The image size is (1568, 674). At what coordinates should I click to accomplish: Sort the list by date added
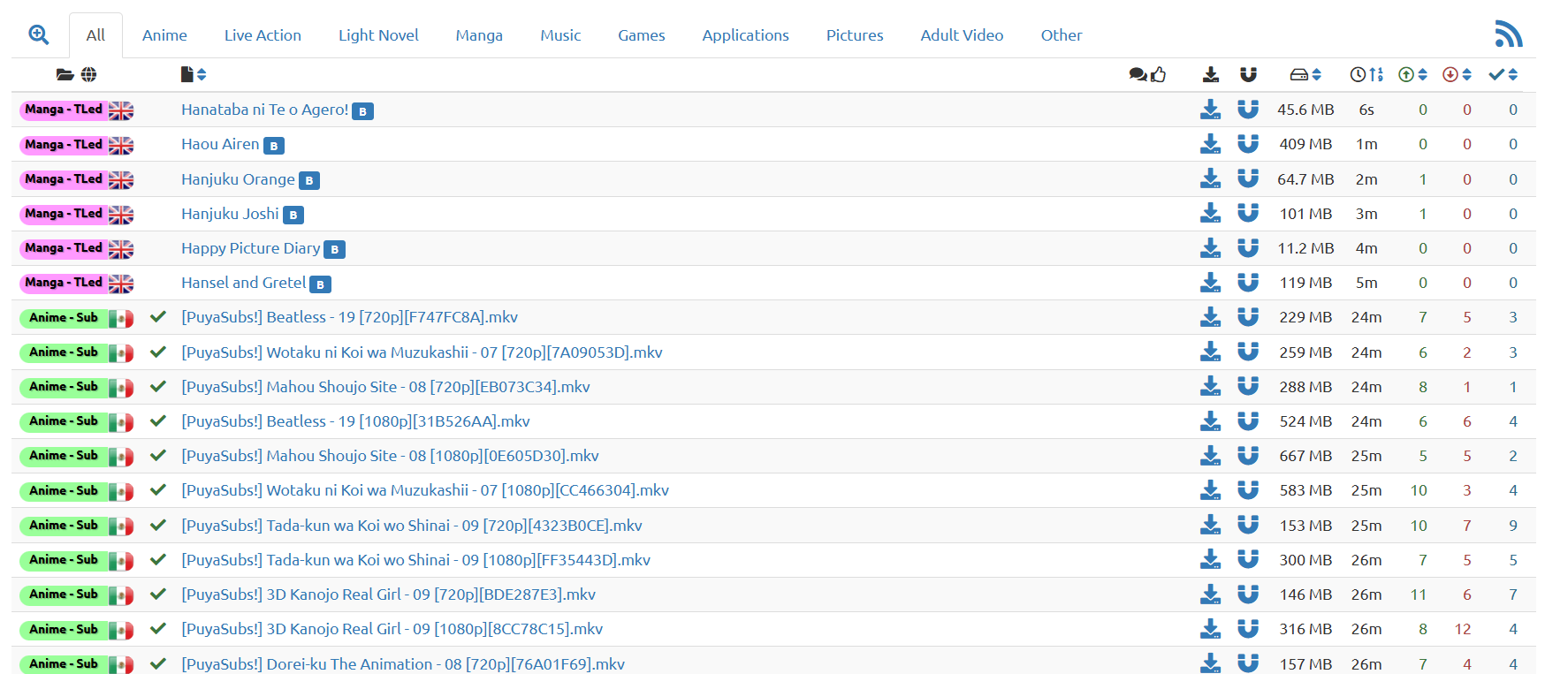(x=1366, y=75)
